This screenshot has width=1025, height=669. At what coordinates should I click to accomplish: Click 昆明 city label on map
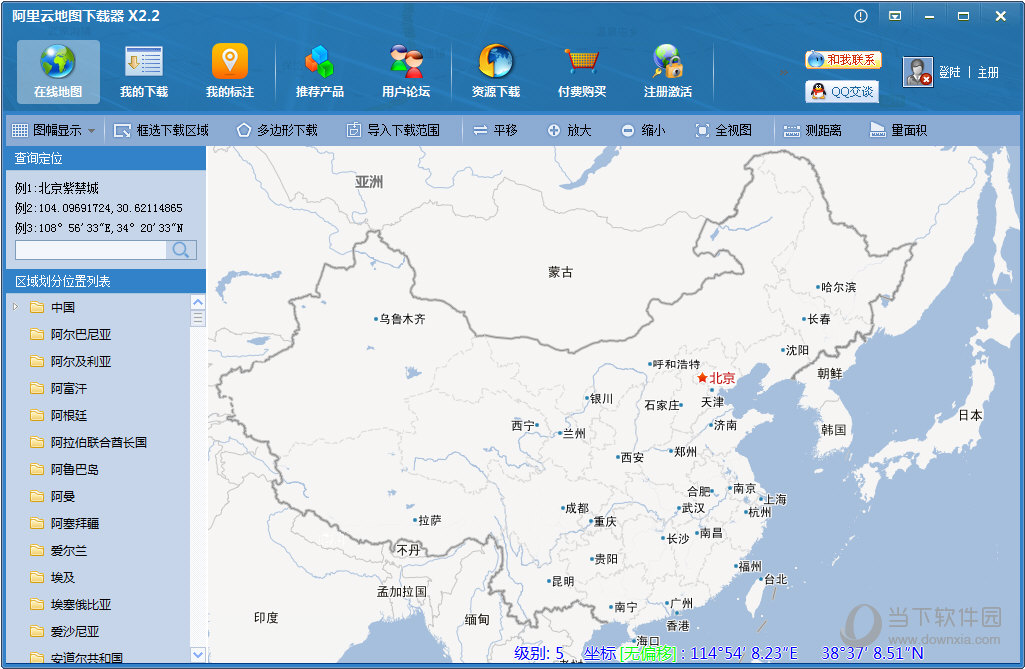pyautogui.click(x=563, y=581)
